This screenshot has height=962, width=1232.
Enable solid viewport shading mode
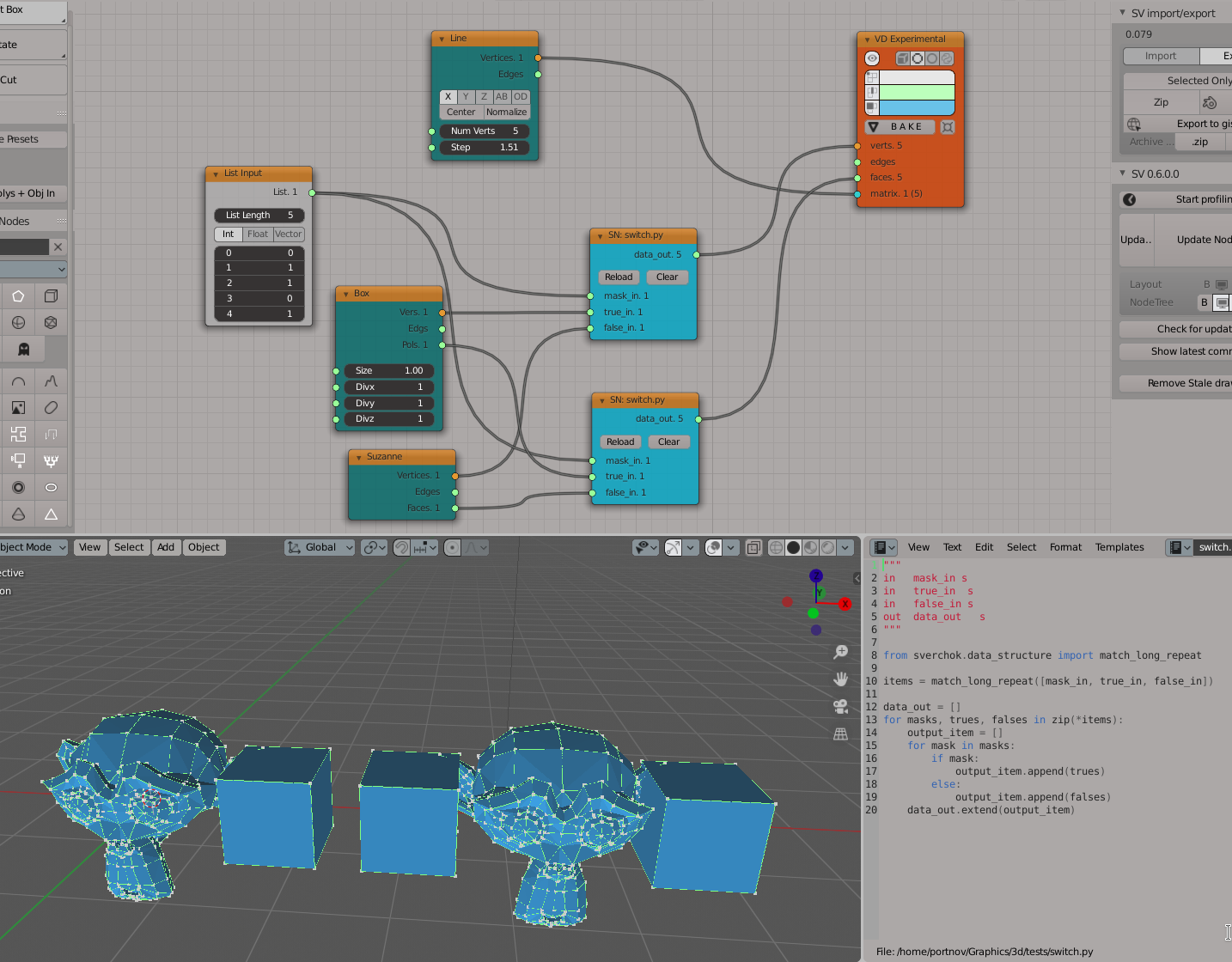[x=794, y=547]
